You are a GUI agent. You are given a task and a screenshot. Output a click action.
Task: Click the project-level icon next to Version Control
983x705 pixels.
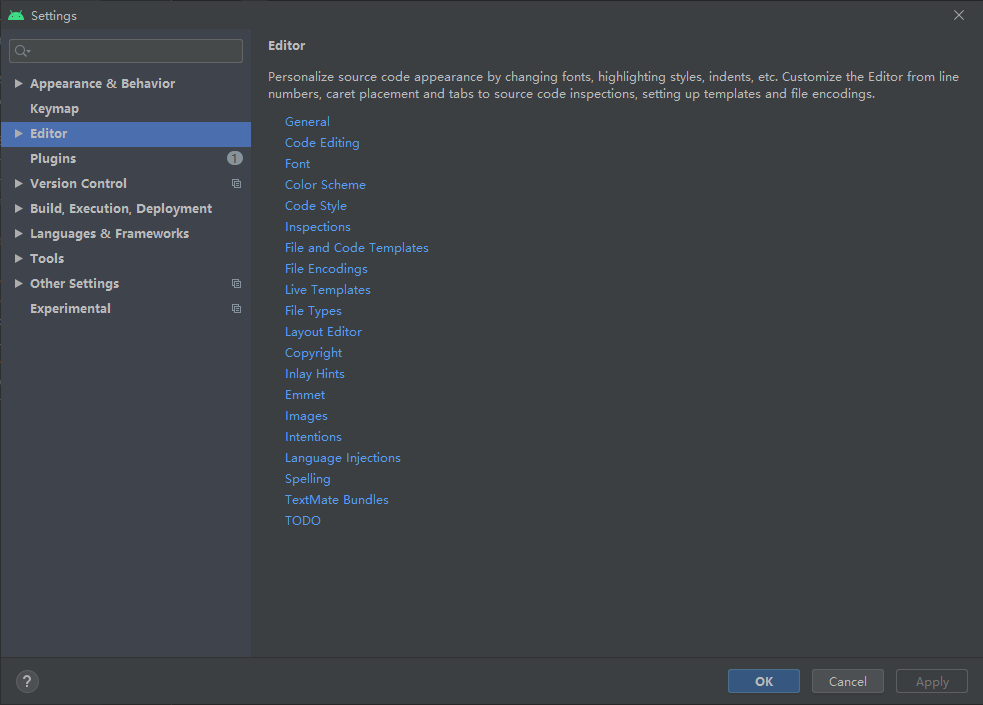coord(236,184)
